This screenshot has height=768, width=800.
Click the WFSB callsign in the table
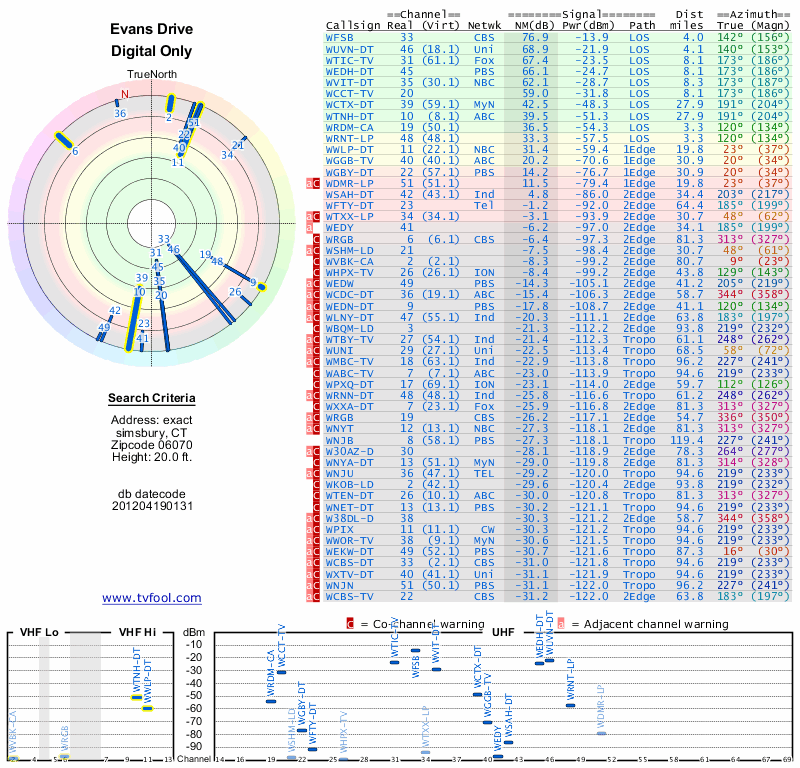coord(339,38)
